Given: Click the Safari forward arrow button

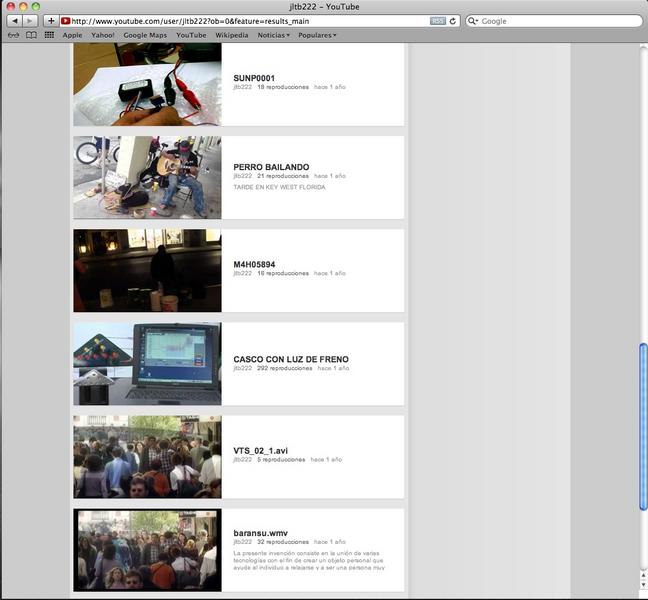Looking at the screenshot, I should point(31,20).
